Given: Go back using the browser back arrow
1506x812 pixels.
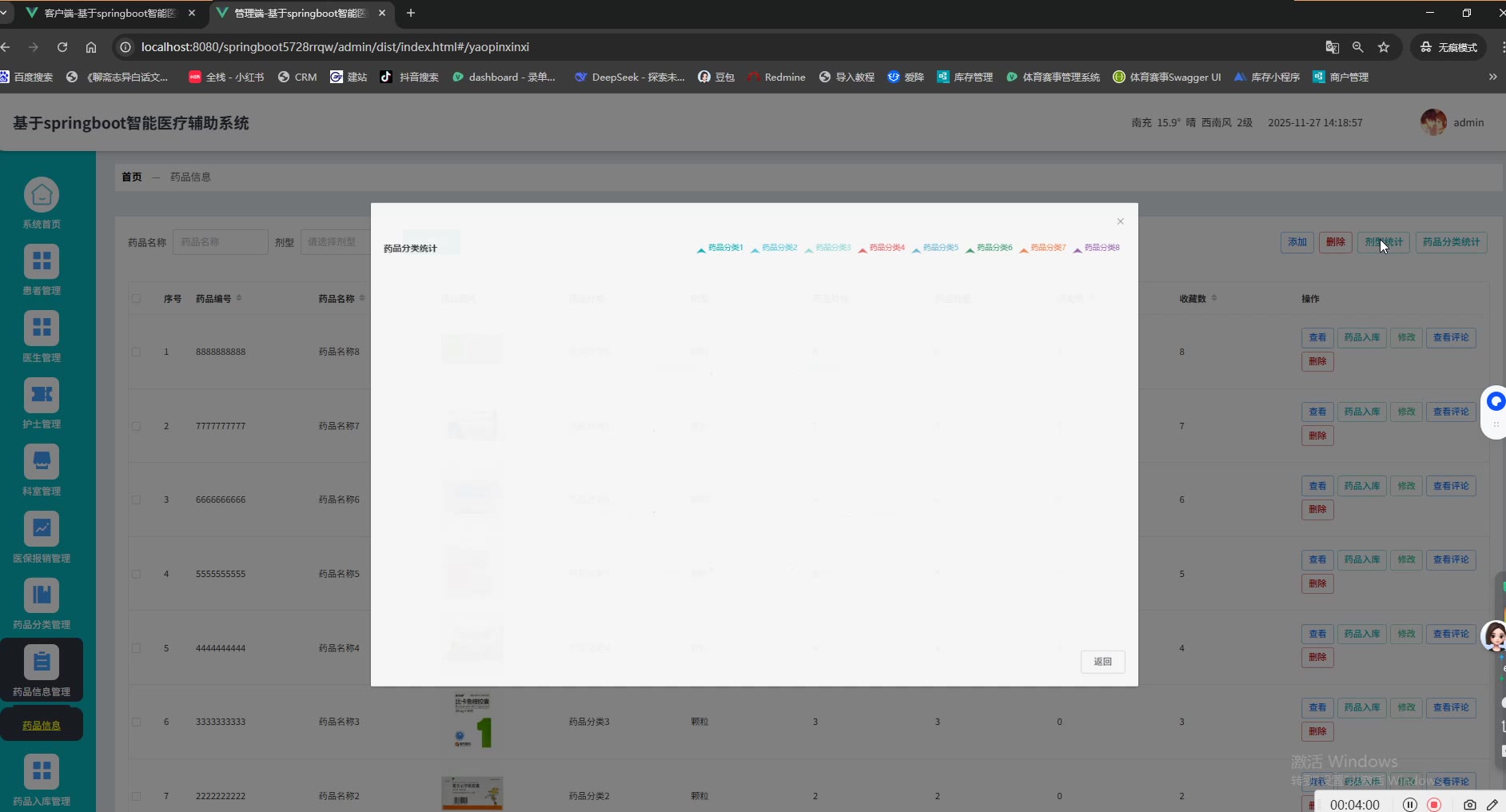Looking at the screenshot, I should (x=6, y=47).
